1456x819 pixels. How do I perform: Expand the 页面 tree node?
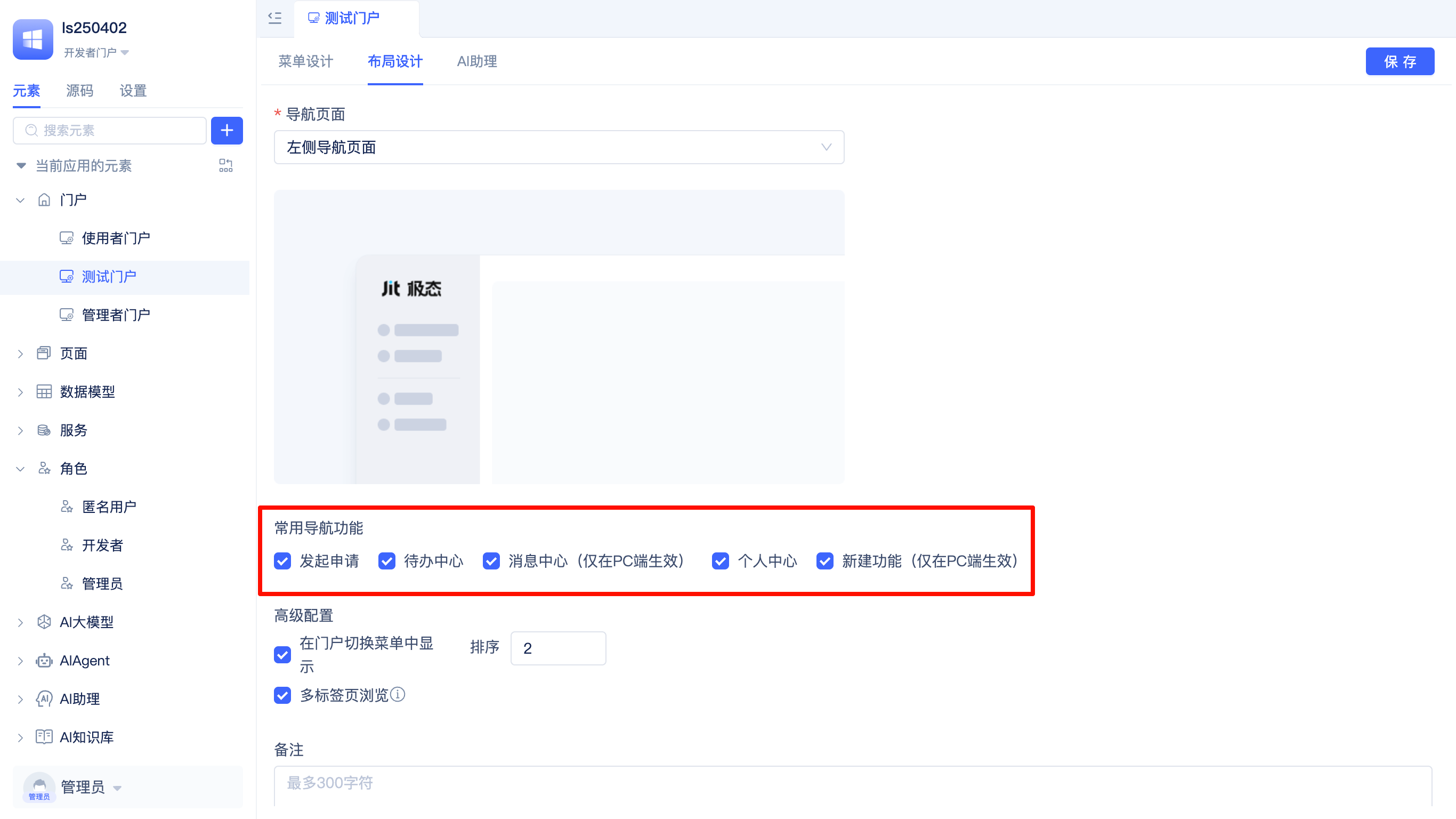click(x=20, y=354)
